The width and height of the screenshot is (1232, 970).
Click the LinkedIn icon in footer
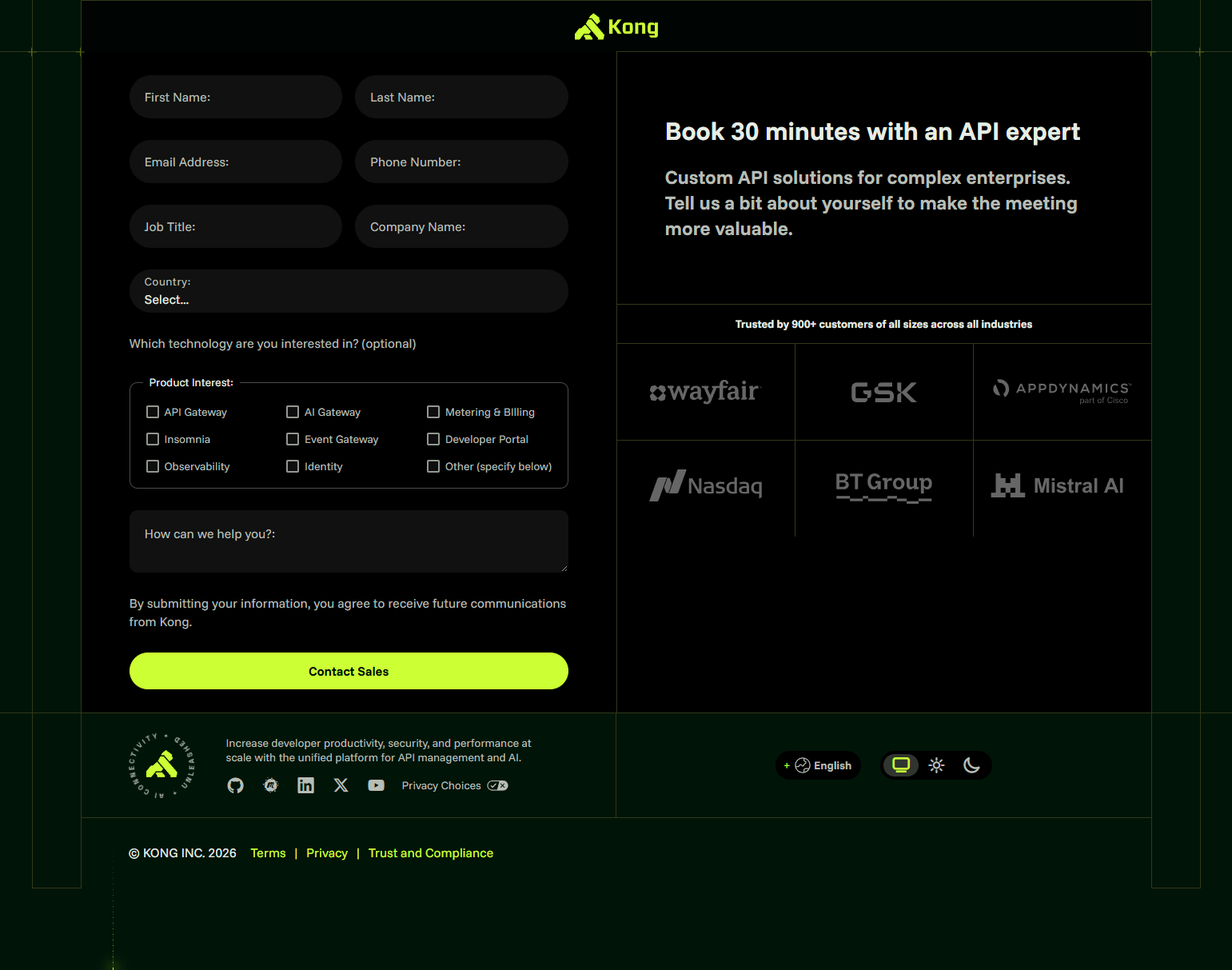(305, 785)
